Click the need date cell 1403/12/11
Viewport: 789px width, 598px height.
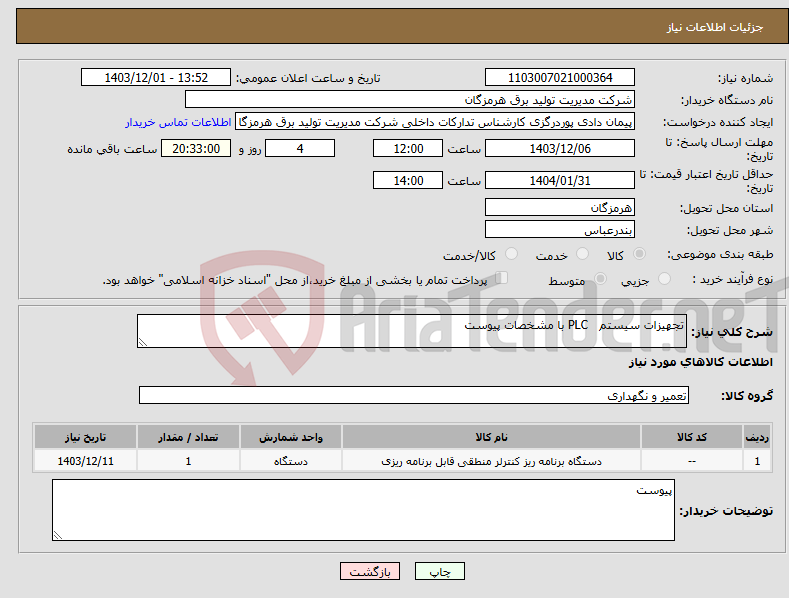(x=86, y=461)
